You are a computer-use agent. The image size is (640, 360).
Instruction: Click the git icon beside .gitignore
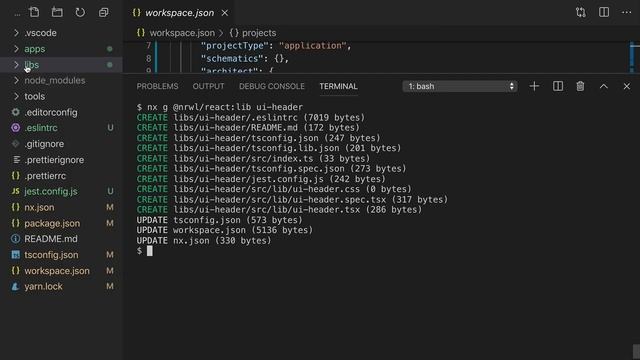16,144
